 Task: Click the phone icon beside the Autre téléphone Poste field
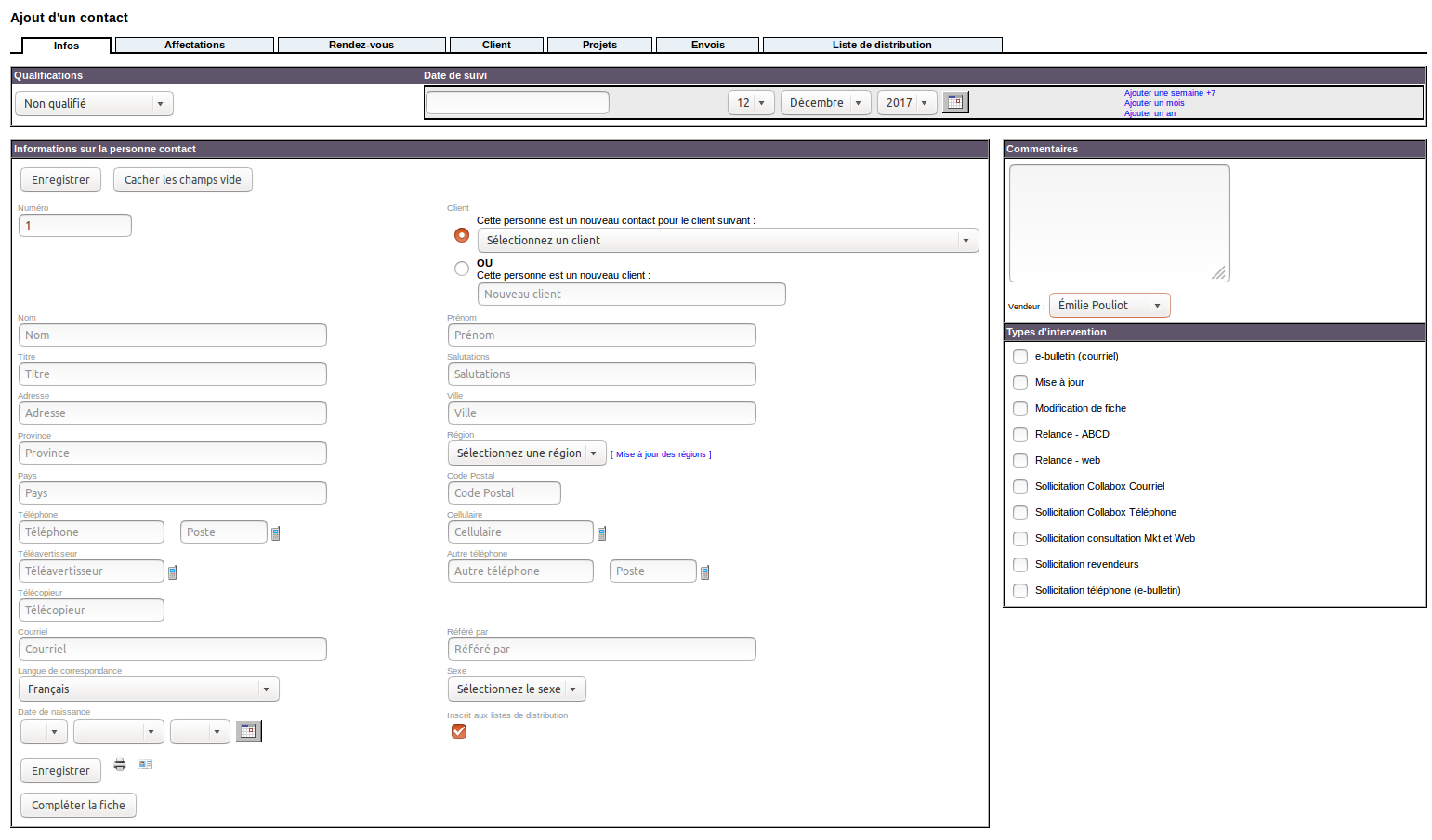click(x=705, y=572)
